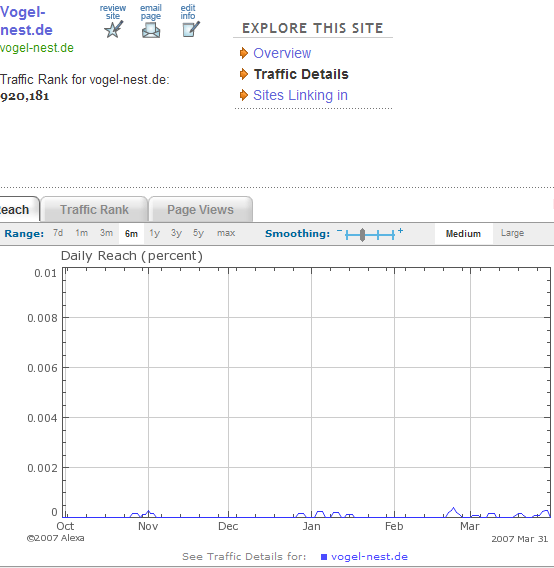Switch to the Traffic Rank tab
554x568 pixels.
click(x=94, y=209)
